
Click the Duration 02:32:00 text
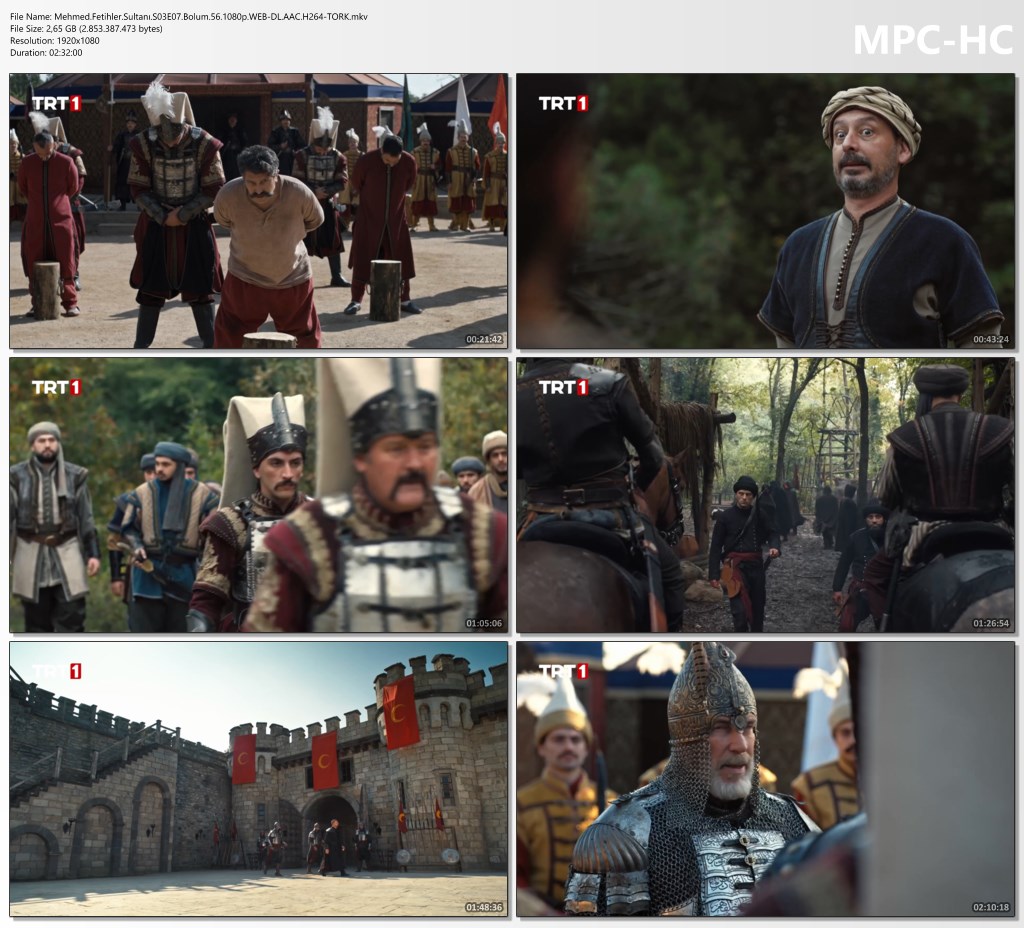(46, 52)
